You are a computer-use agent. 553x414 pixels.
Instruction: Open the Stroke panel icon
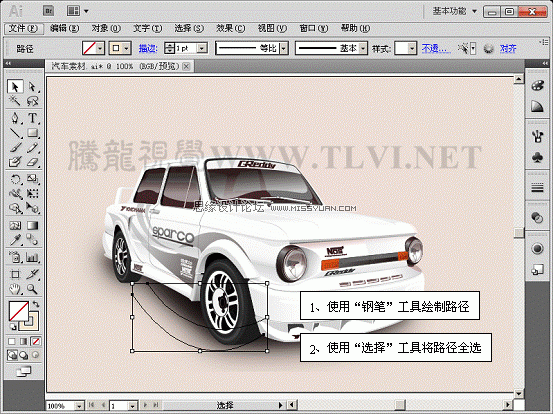[537, 187]
